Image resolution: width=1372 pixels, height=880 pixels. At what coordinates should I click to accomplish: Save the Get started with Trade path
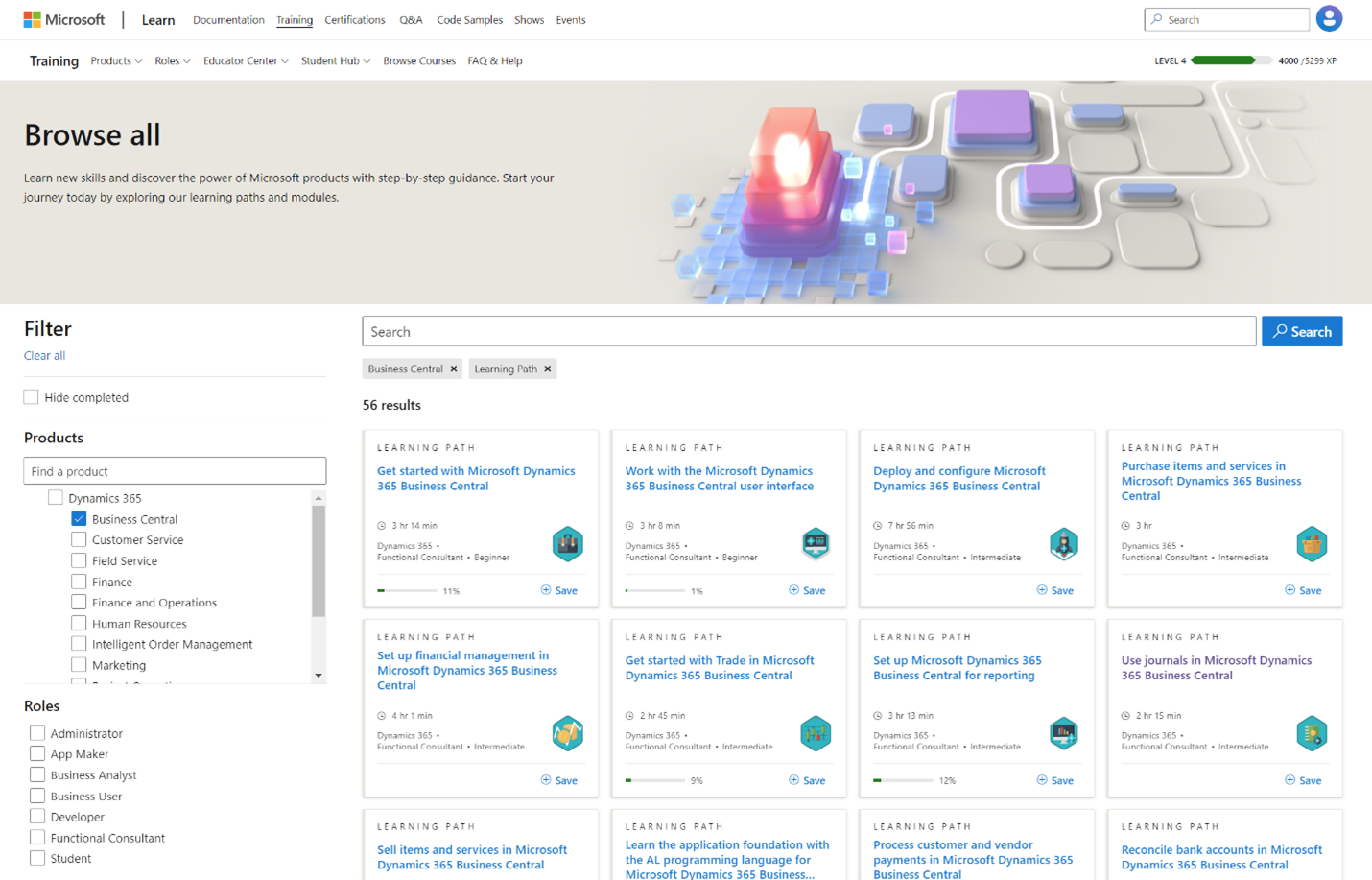click(807, 780)
